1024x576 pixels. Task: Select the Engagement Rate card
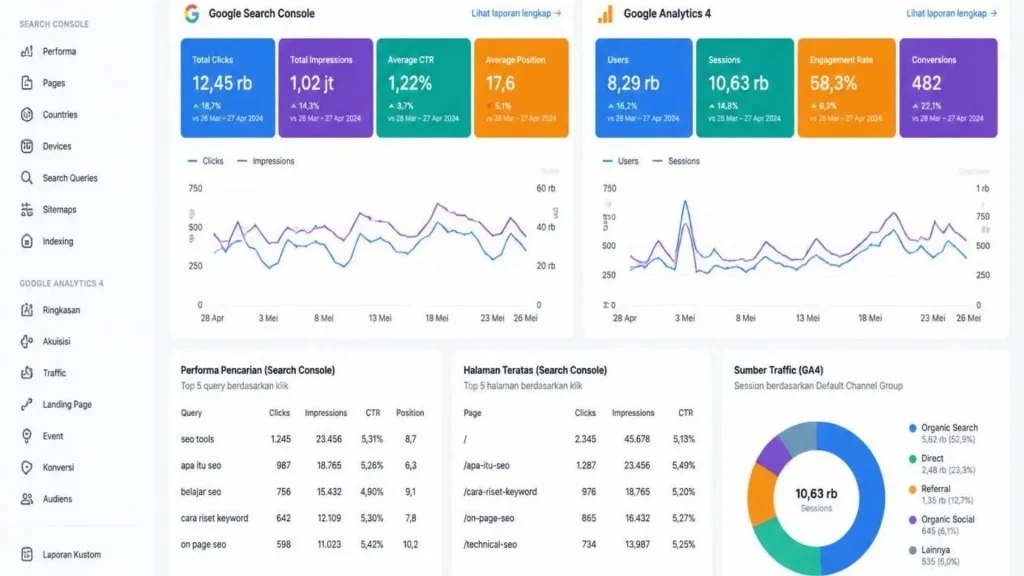[846, 88]
